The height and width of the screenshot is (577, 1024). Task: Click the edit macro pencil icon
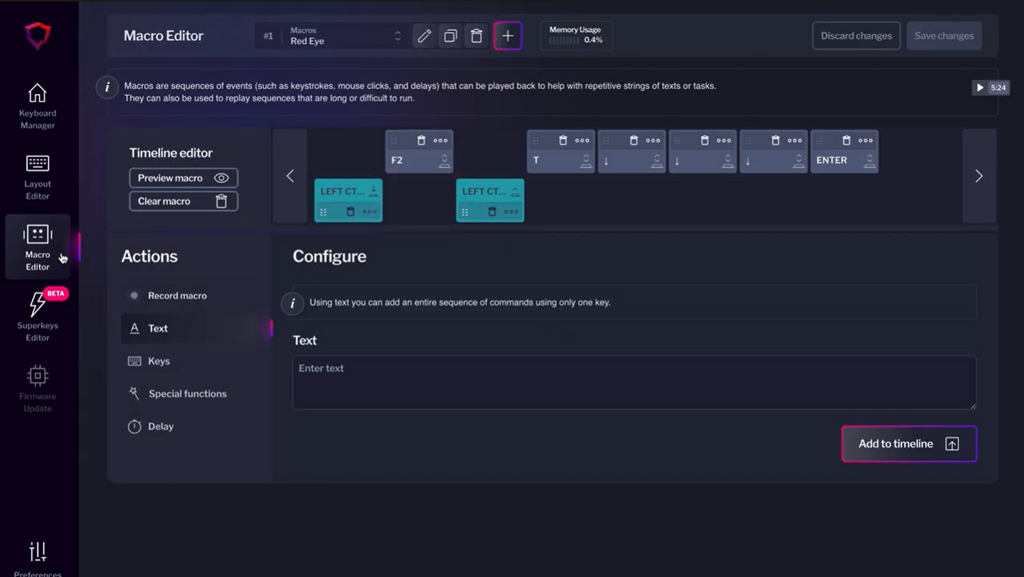pos(424,36)
